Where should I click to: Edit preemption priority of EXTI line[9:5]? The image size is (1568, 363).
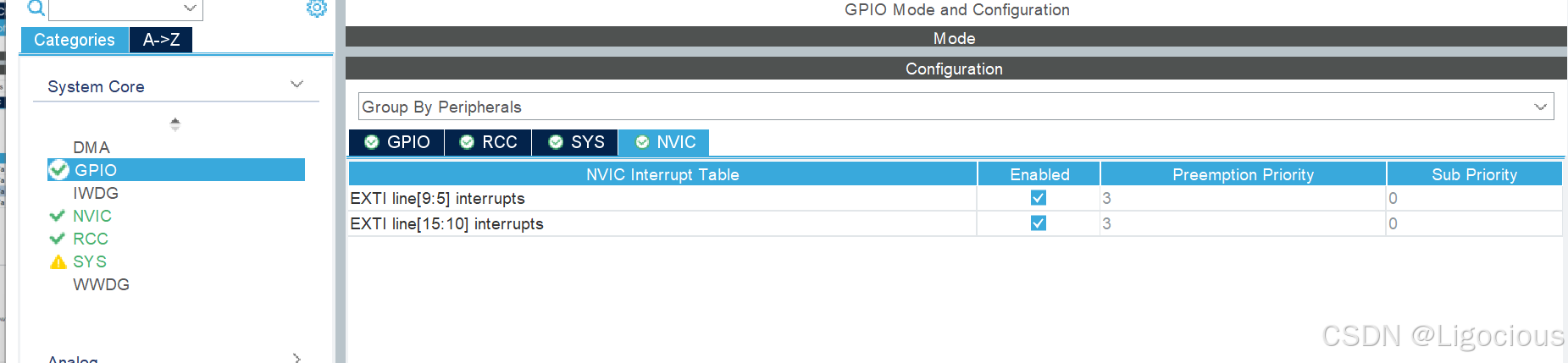[x=1243, y=198]
